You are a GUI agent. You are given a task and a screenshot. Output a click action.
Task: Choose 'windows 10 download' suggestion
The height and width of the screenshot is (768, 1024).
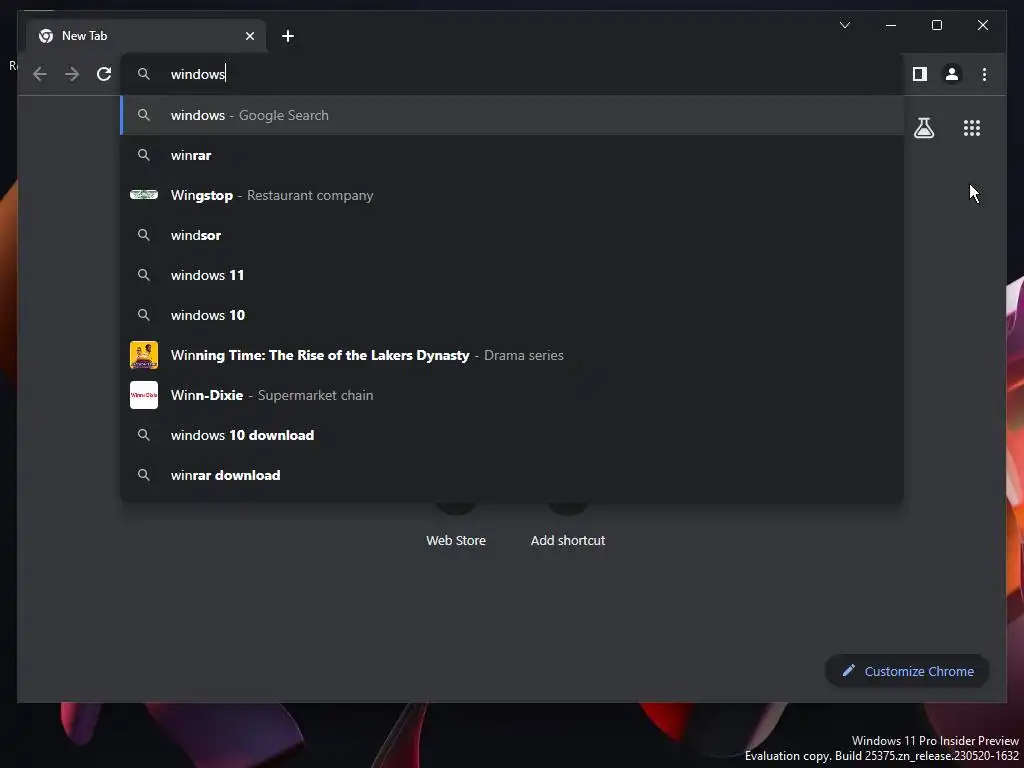[512, 435]
